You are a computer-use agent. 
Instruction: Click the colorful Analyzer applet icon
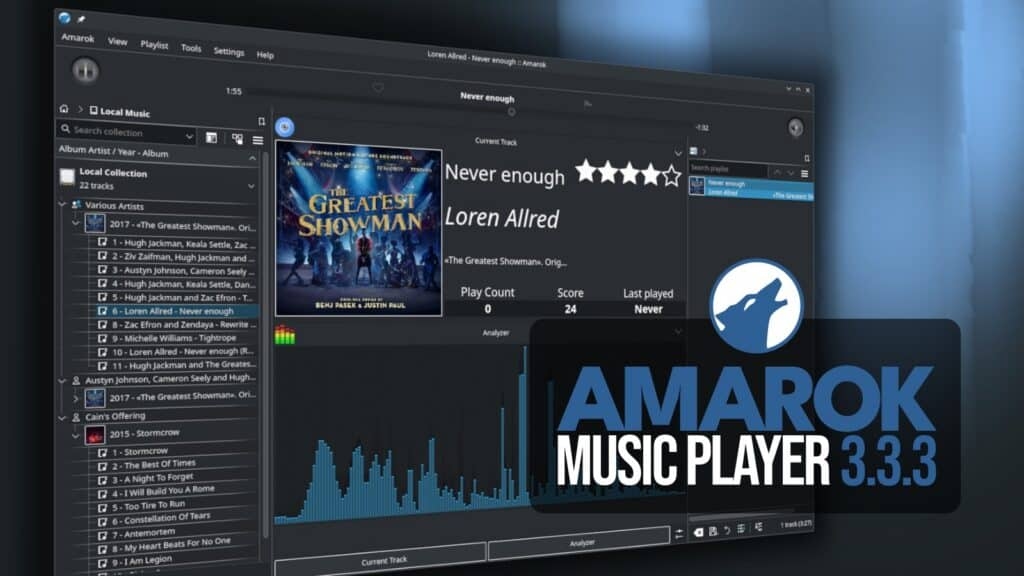coord(285,335)
